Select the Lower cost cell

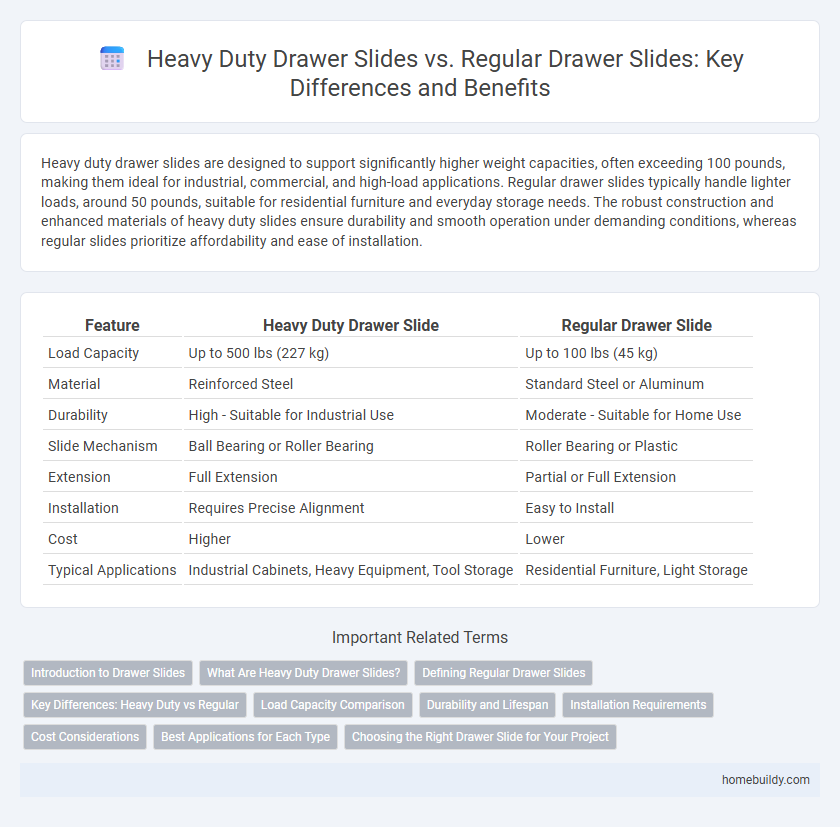pyautogui.click(x=636, y=539)
